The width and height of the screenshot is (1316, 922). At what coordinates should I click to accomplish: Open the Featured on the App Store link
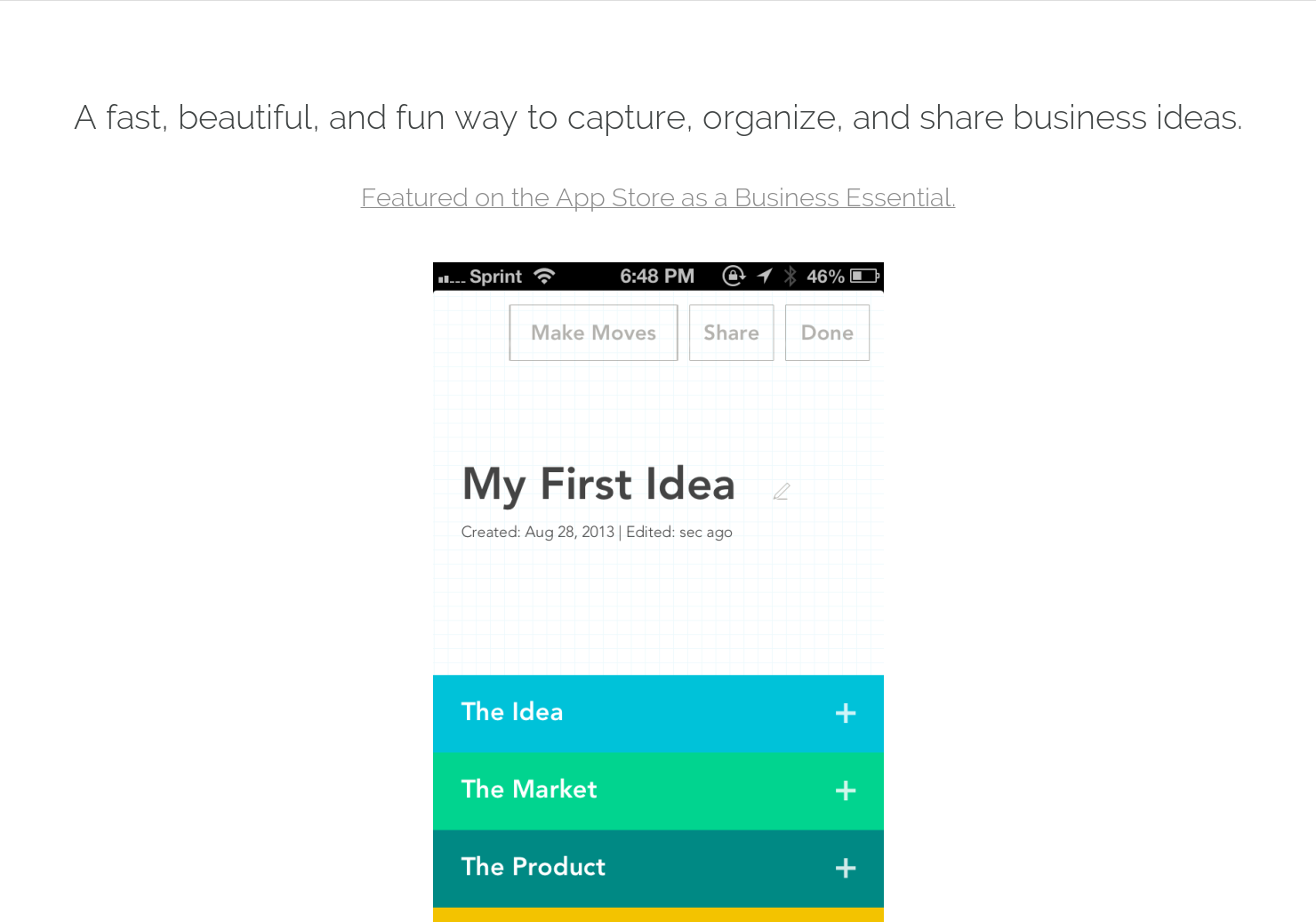point(658,197)
